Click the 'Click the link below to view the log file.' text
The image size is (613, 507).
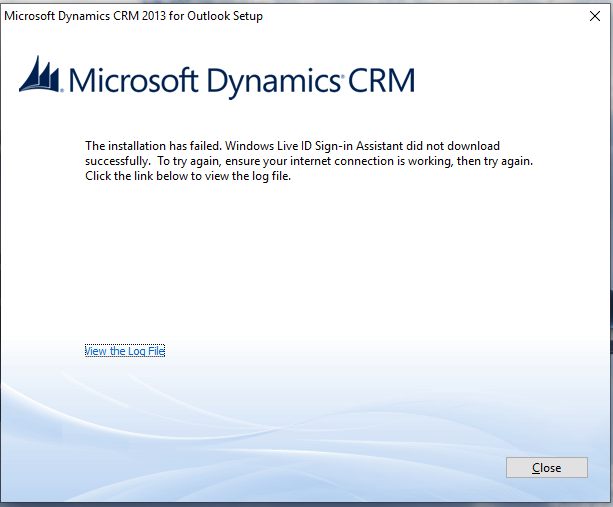point(188,176)
